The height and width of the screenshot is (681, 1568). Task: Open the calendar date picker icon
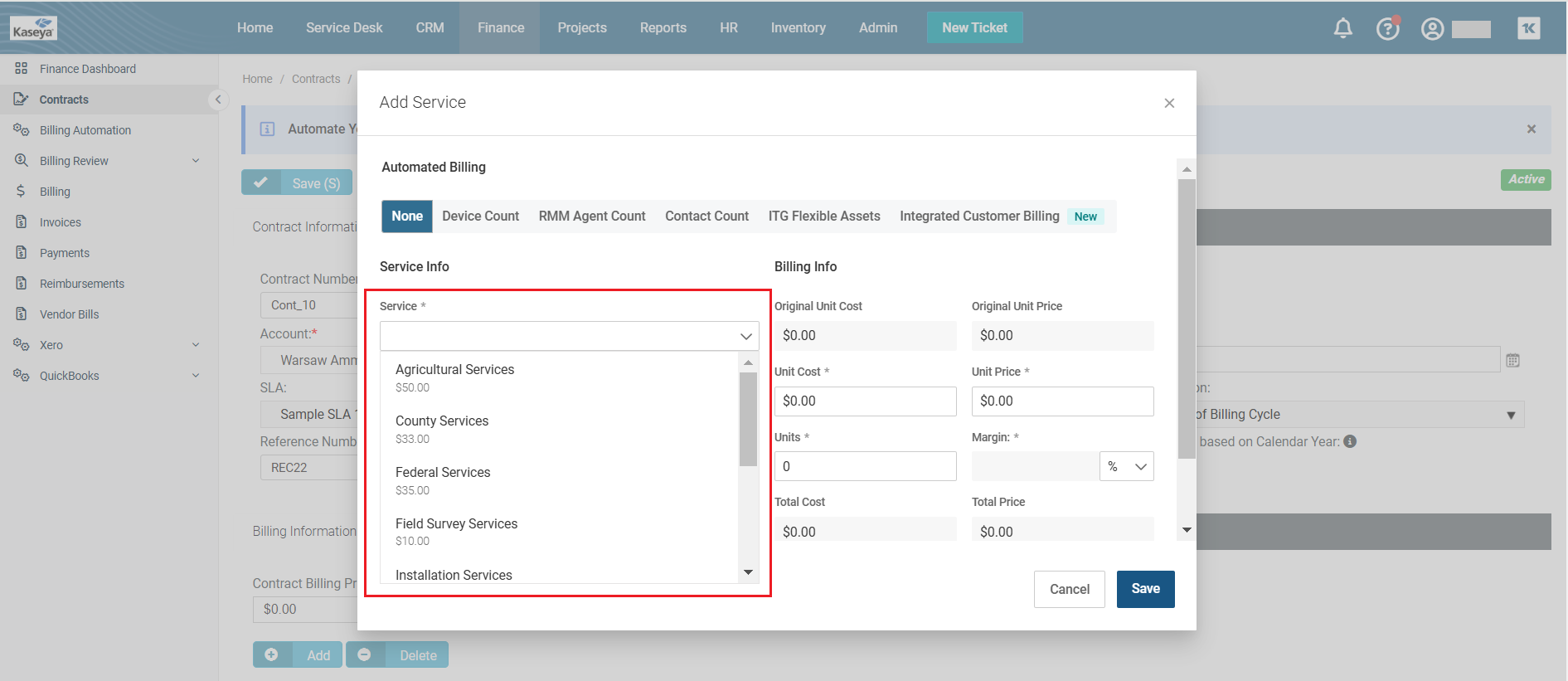coord(1512,360)
